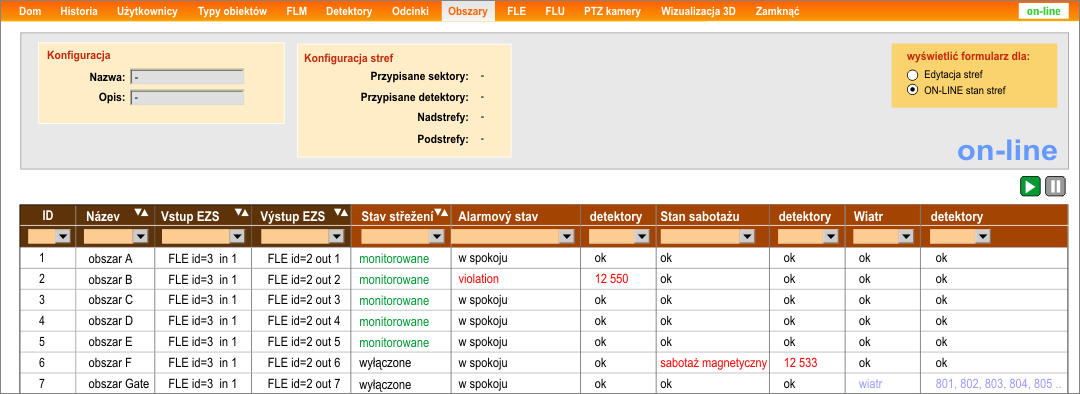Click into the Opis input field
Screen dimensions: 1080x394
click(x=187, y=98)
